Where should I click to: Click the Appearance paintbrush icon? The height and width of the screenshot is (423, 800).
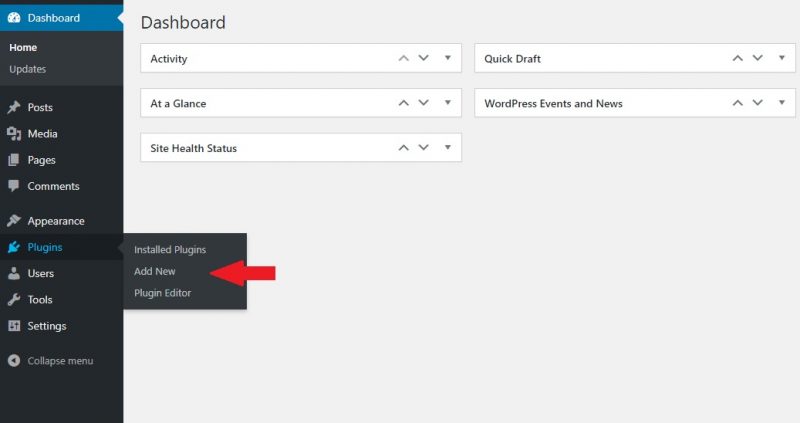tap(14, 220)
